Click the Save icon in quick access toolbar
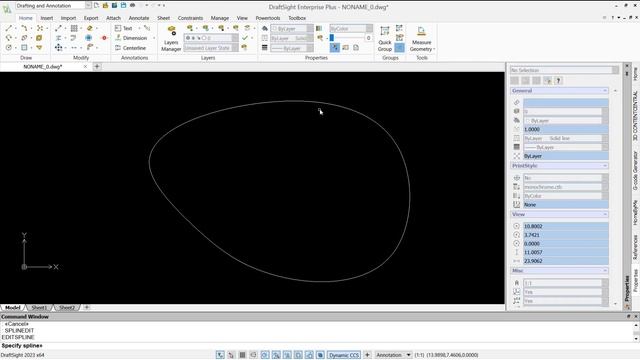 point(123,6)
